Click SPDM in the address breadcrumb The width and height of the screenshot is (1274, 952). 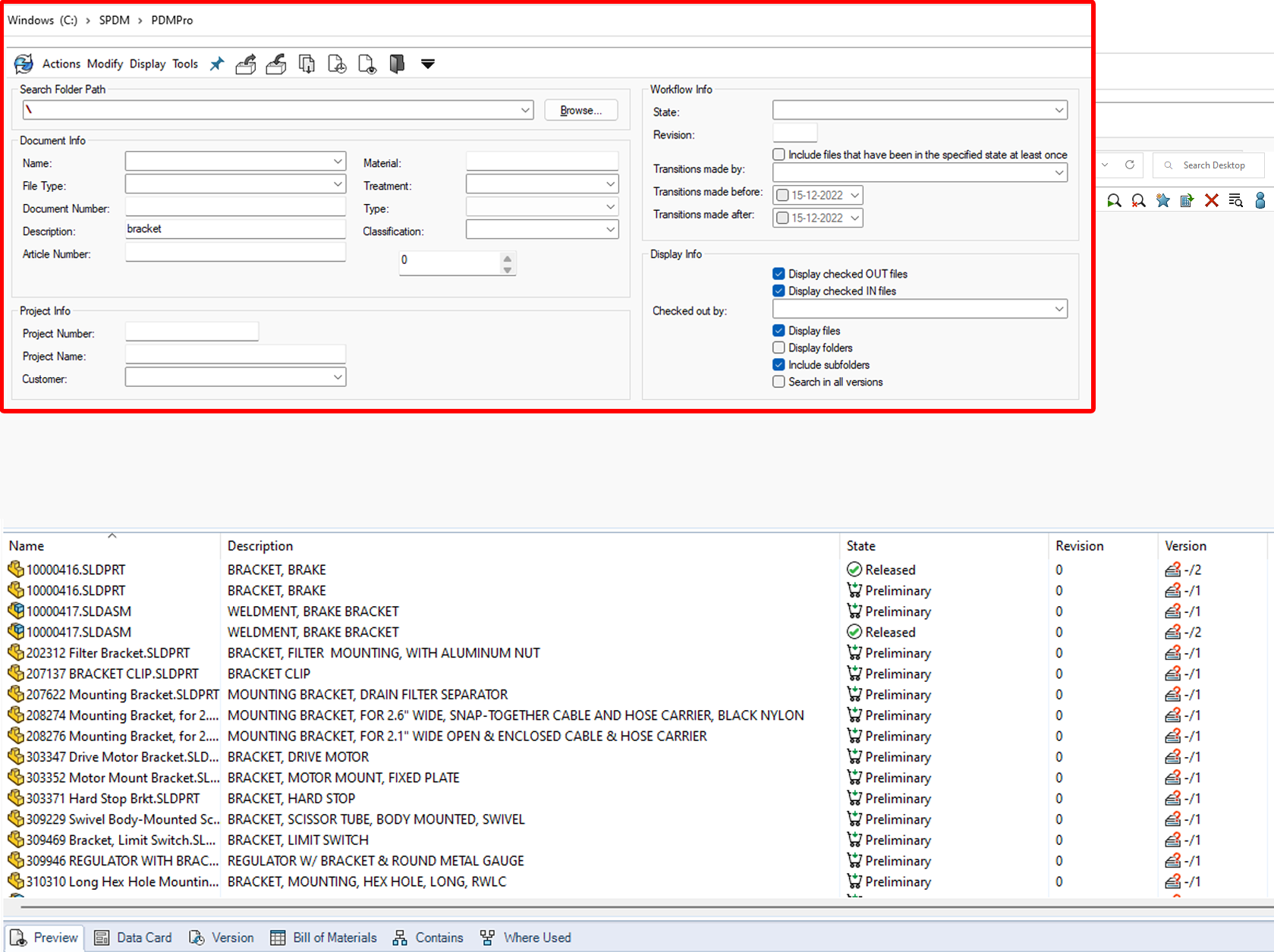coord(115,20)
